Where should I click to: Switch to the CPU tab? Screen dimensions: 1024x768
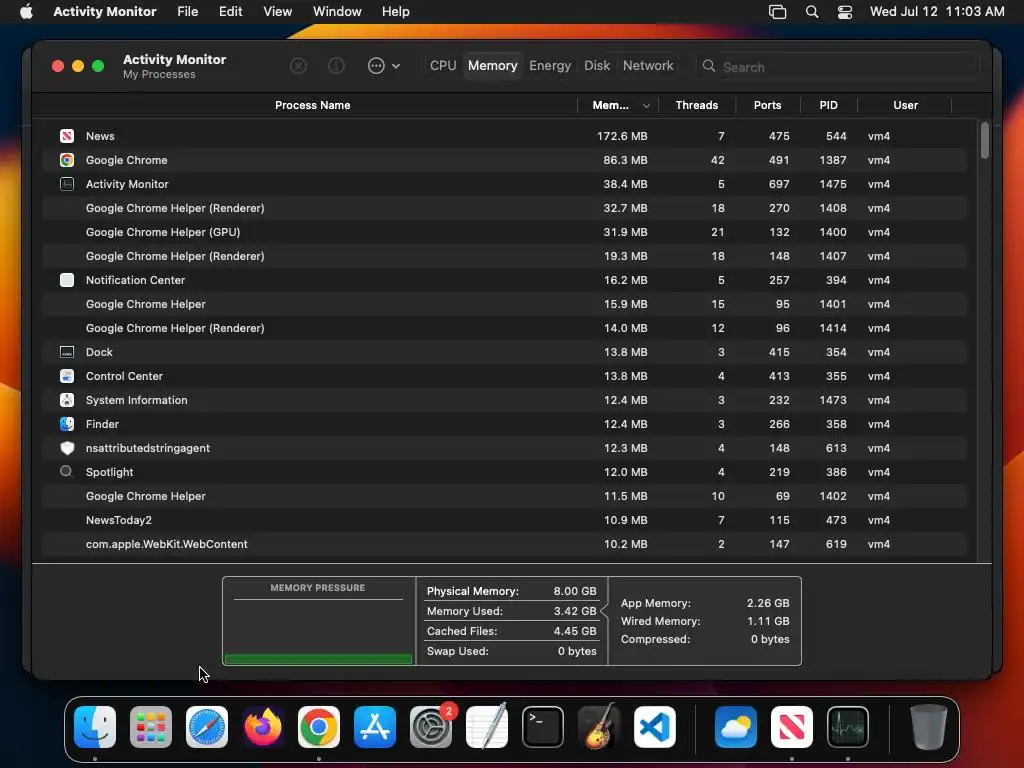[x=443, y=65]
